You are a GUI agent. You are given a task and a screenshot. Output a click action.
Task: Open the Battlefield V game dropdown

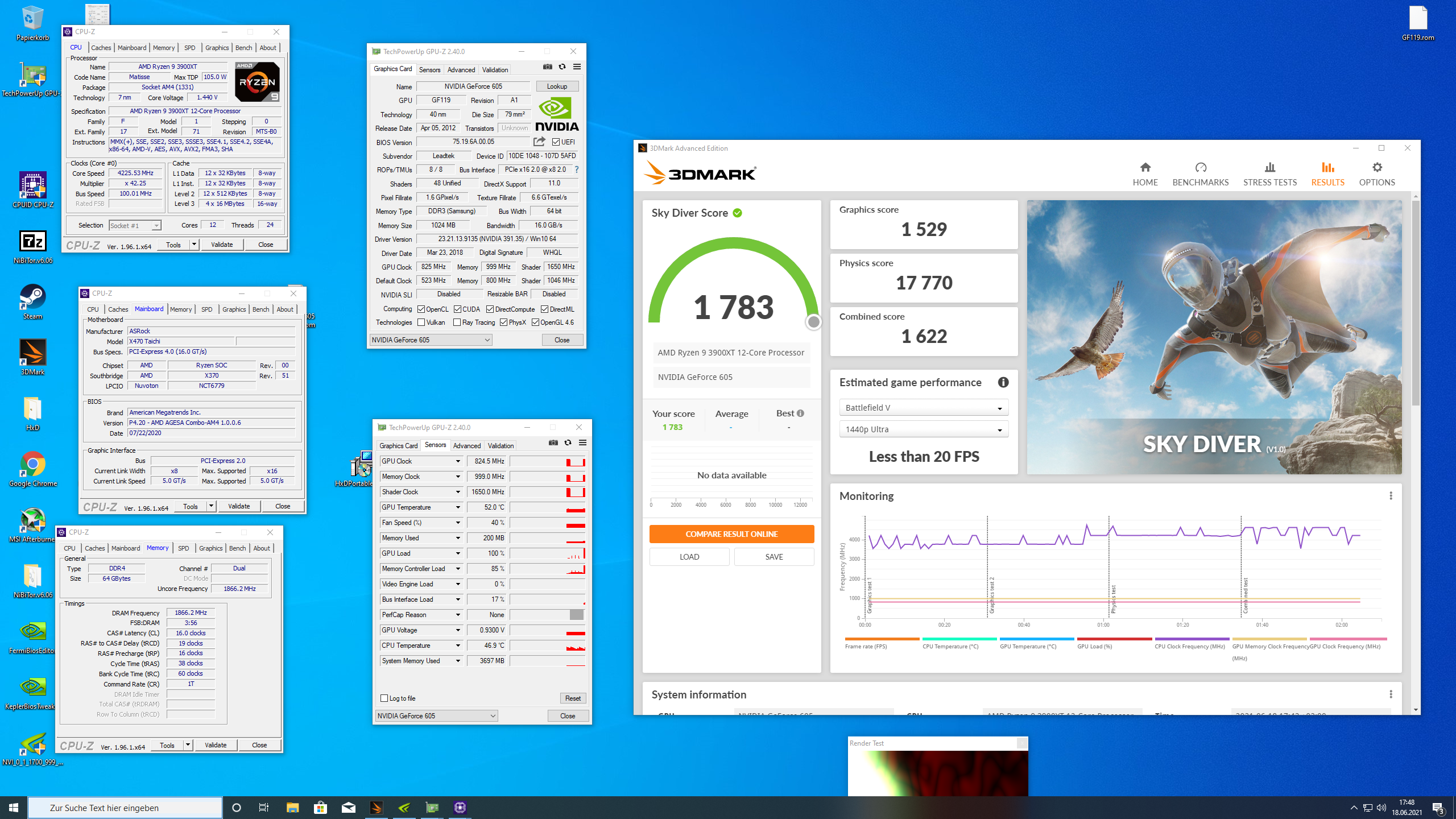coord(924,408)
